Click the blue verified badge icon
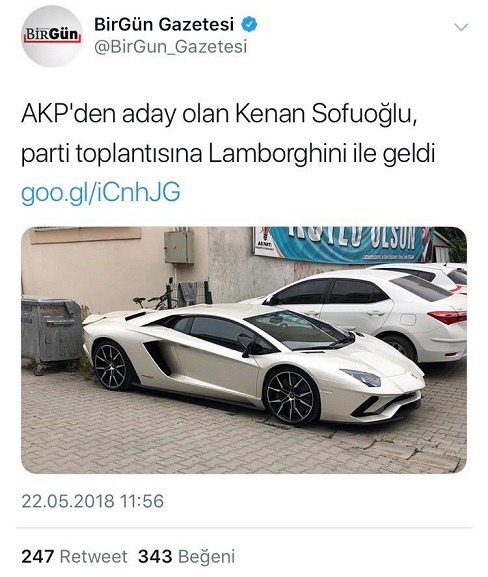Screen dimensions: 488x577 tap(249, 25)
